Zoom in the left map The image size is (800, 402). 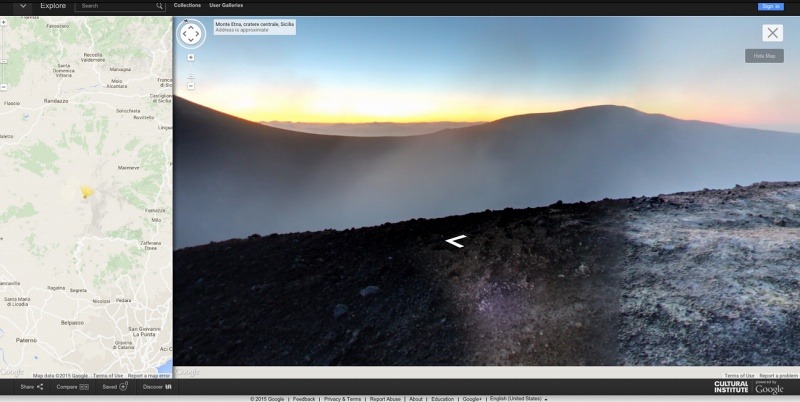coord(3,23)
